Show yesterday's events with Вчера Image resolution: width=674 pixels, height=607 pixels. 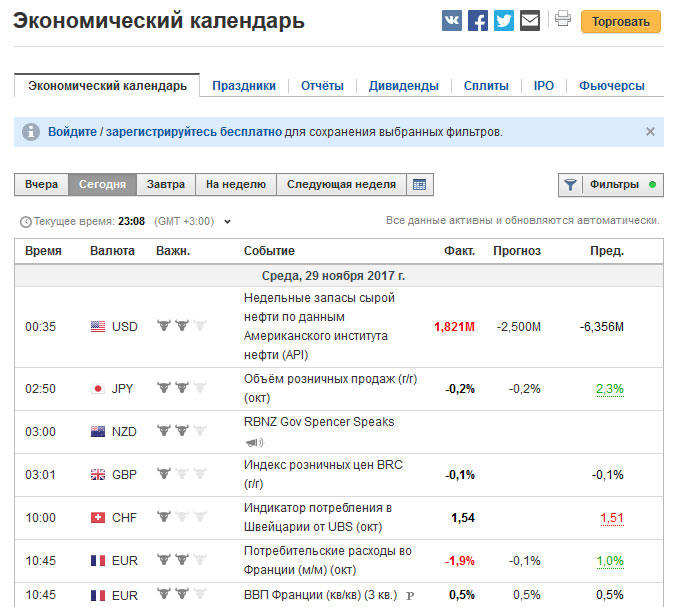(41, 184)
